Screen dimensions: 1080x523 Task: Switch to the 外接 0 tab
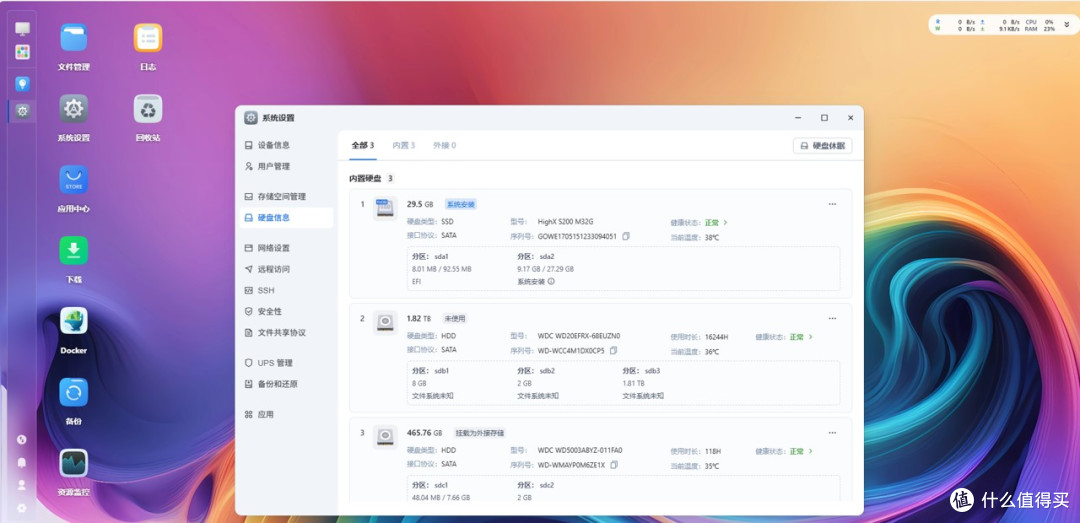click(x=444, y=145)
